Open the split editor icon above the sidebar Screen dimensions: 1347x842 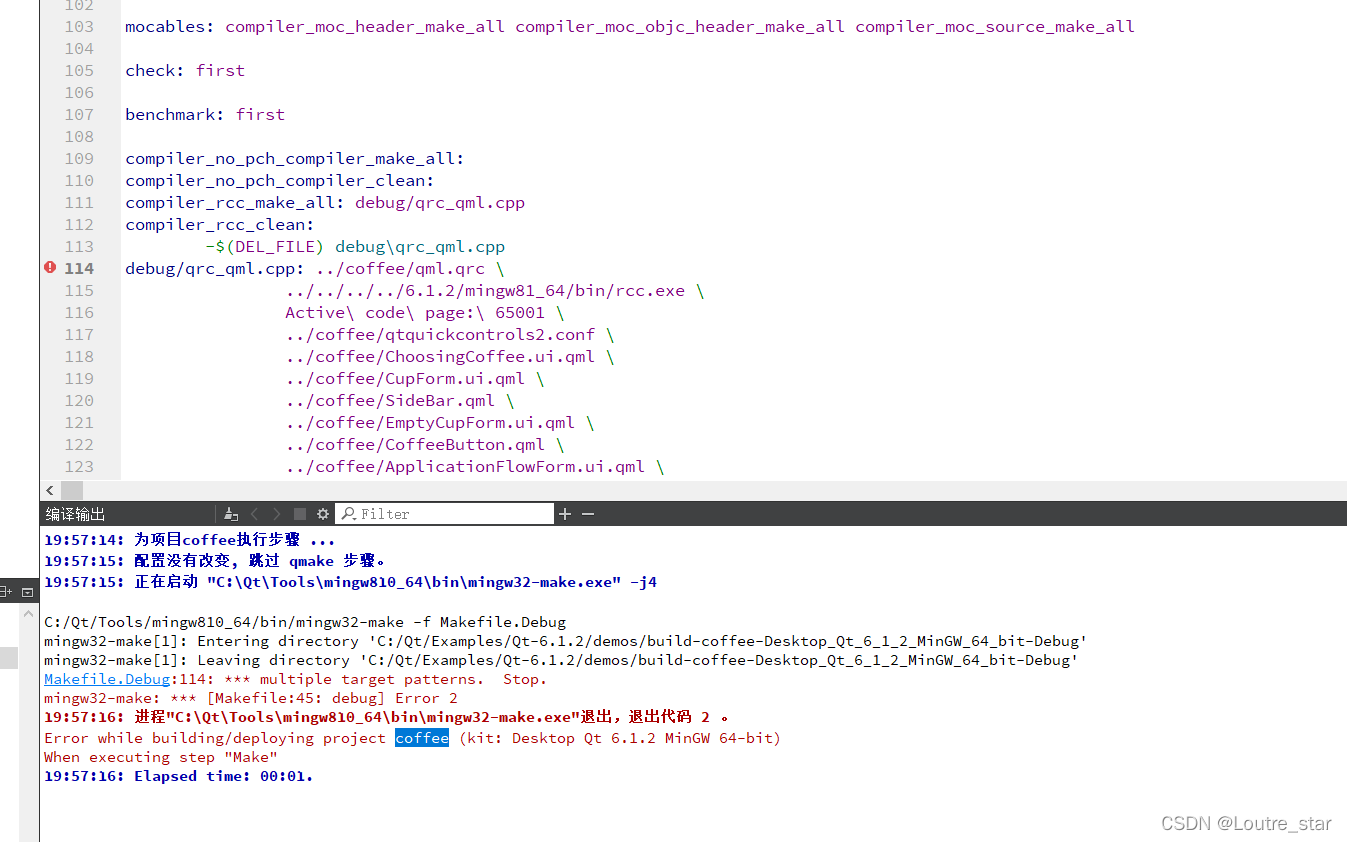coord(8,591)
